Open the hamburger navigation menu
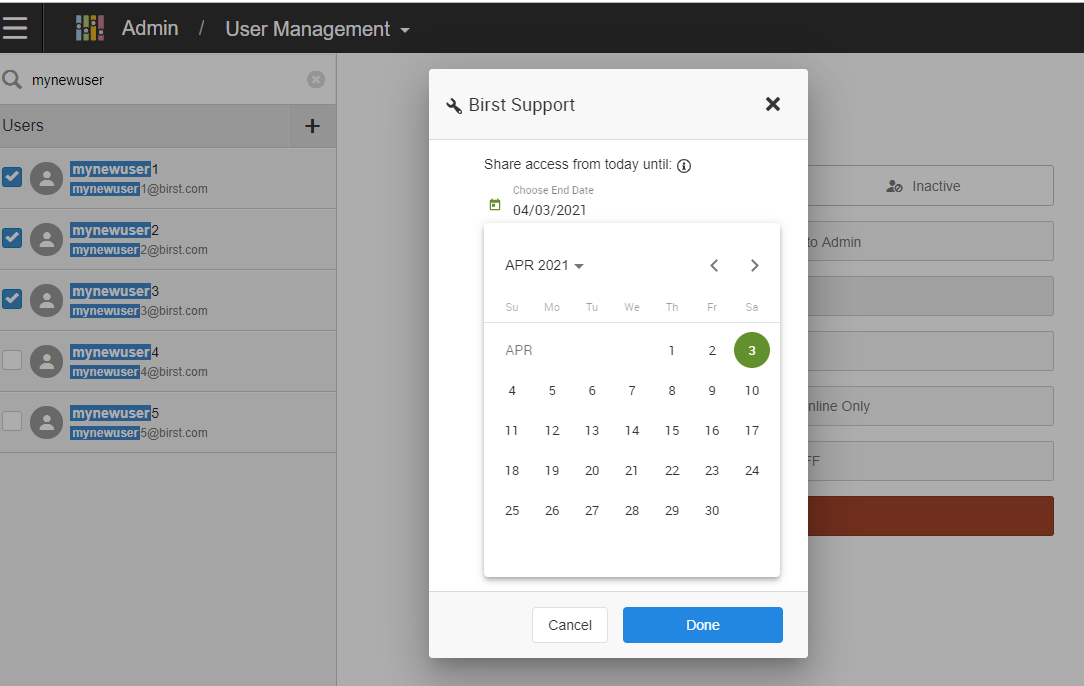 (x=15, y=27)
